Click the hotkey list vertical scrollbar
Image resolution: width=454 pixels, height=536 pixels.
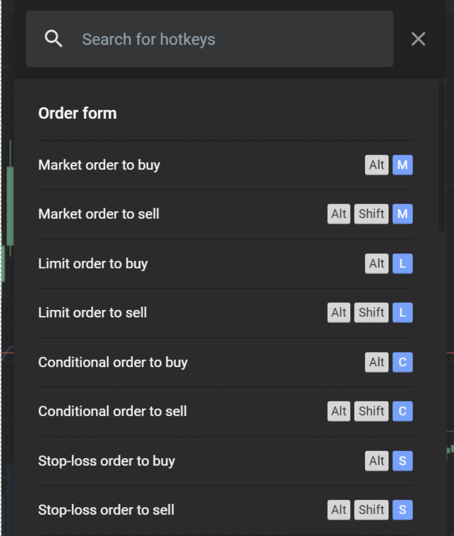(442, 156)
